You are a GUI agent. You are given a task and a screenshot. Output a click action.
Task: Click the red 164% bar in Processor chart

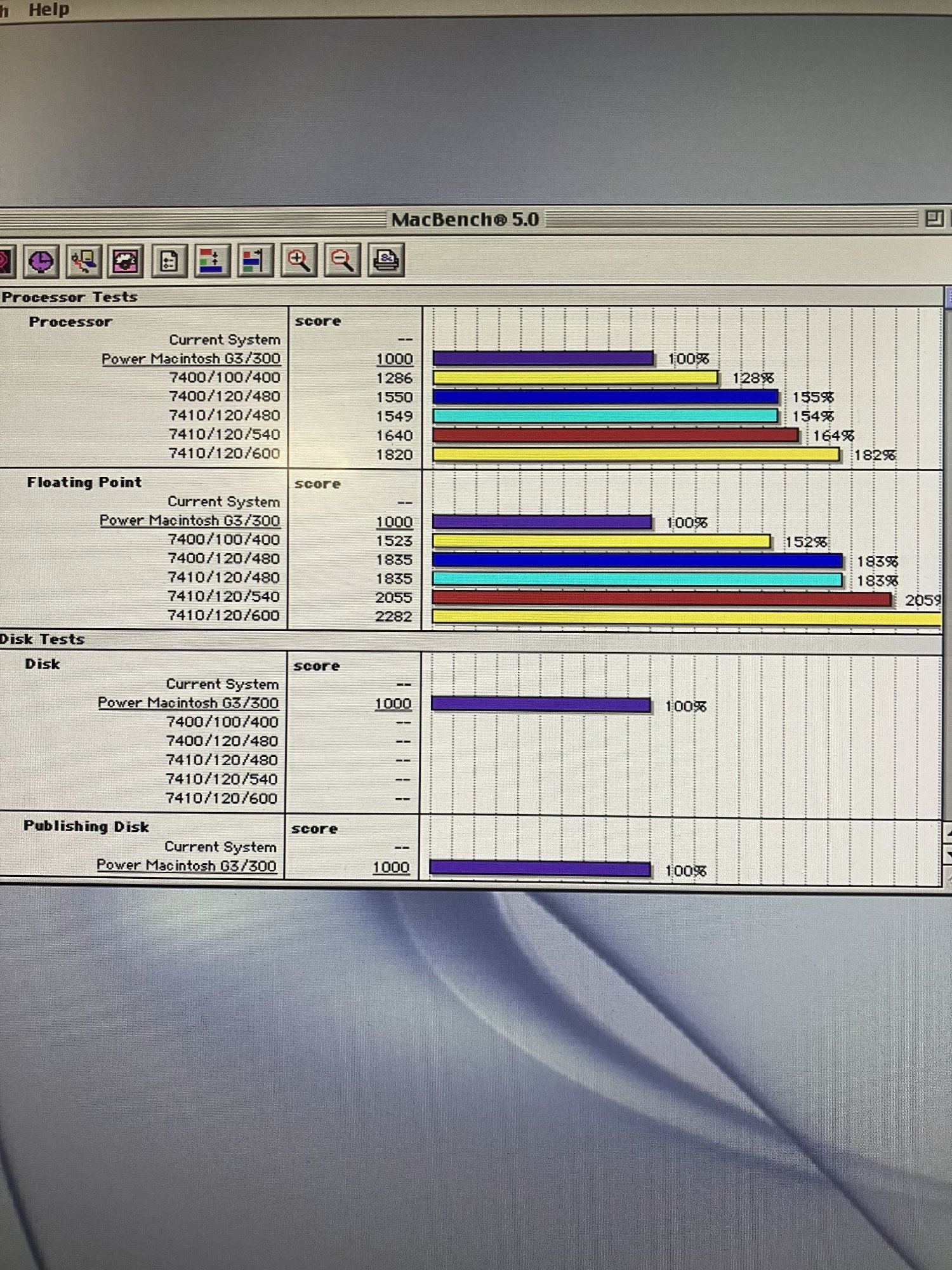point(616,435)
